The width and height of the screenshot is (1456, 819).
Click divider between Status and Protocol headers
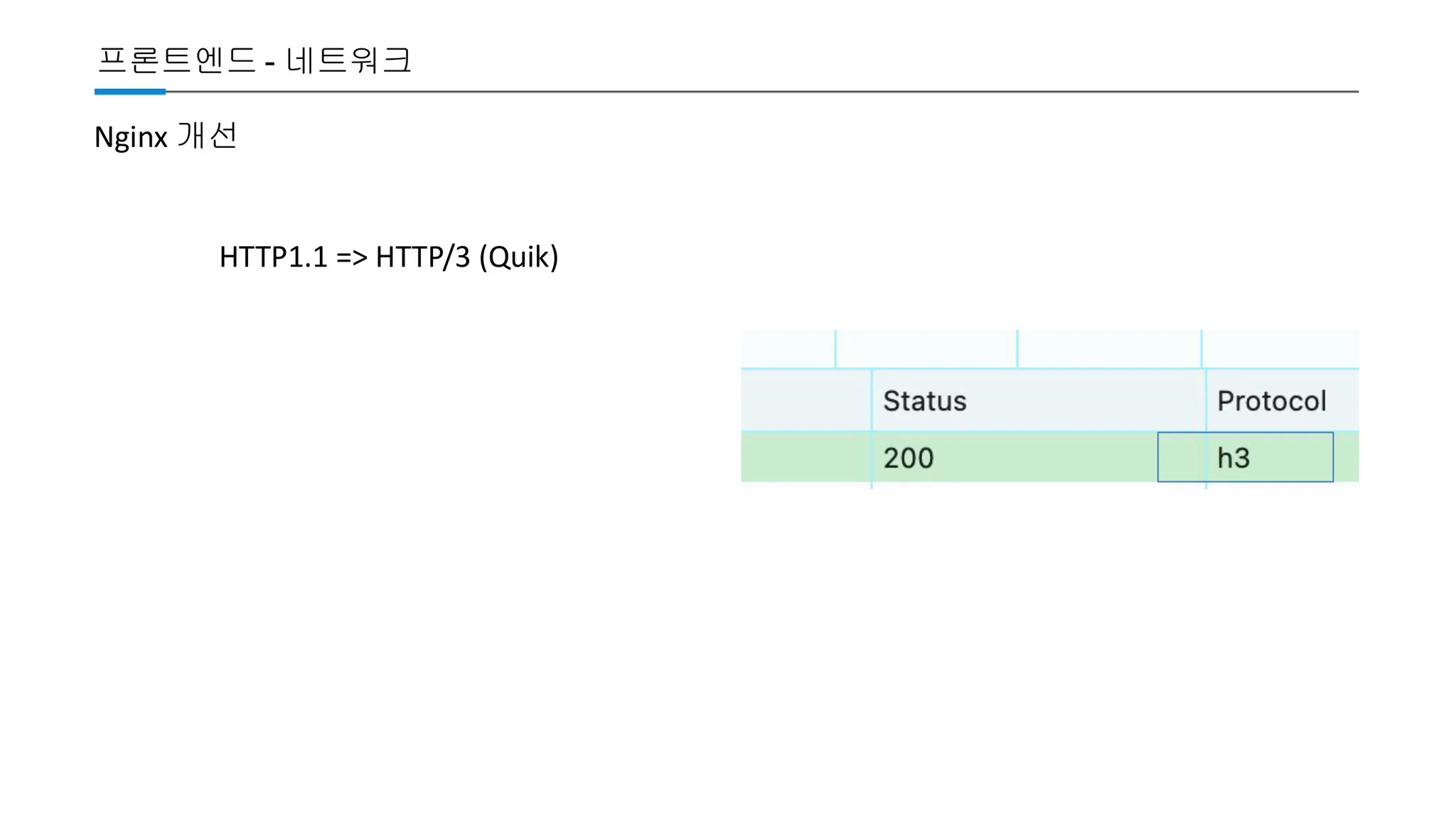tap(1206, 400)
